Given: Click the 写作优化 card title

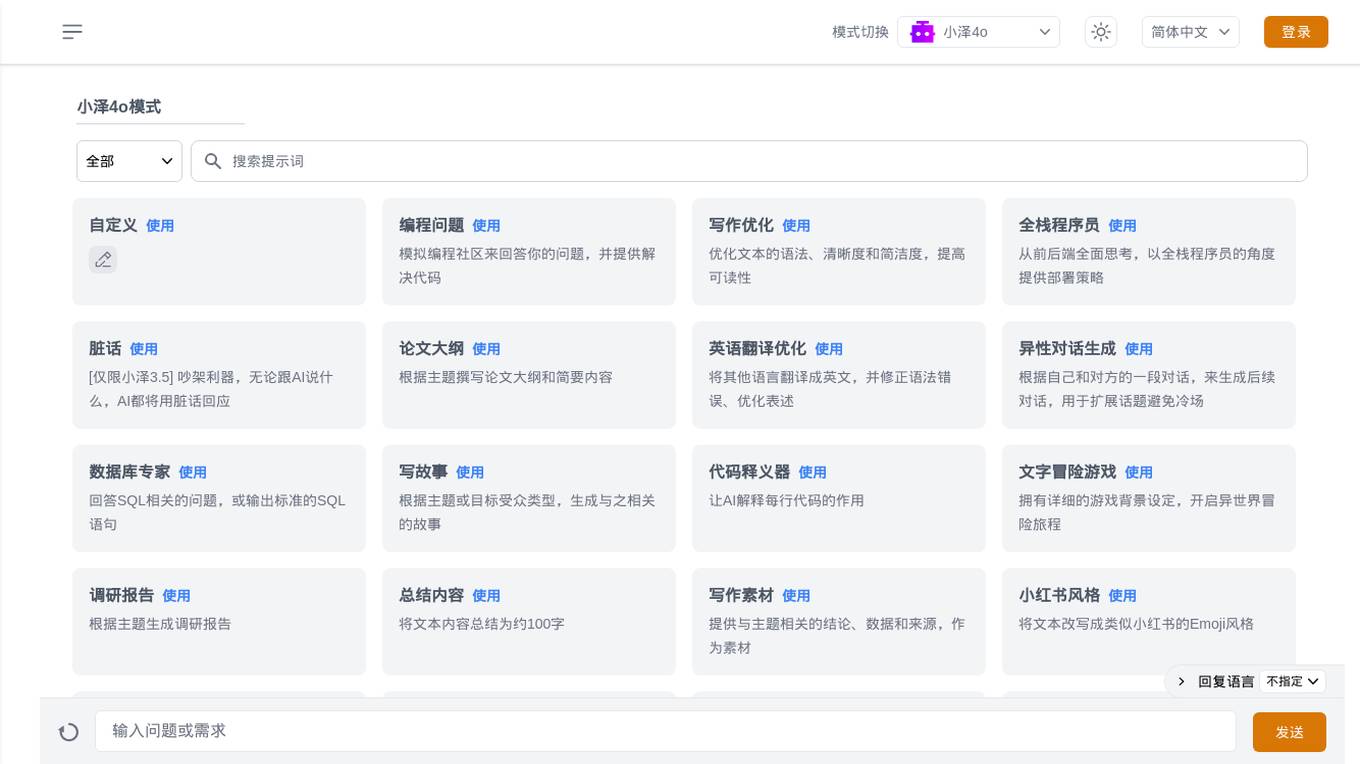Looking at the screenshot, I should click(x=741, y=225).
